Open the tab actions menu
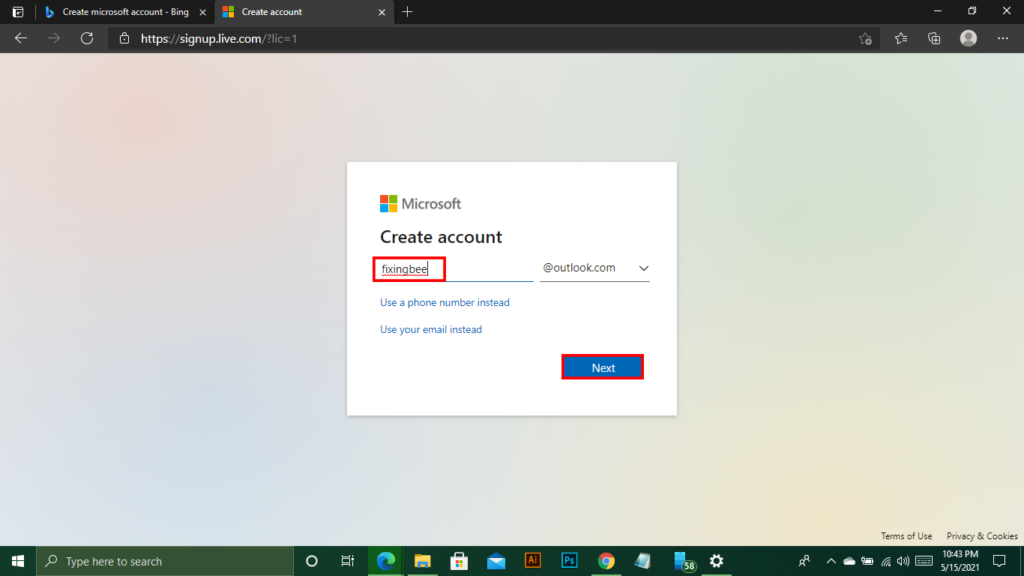Image resolution: width=1024 pixels, height=576 pixels. [18, 12]
